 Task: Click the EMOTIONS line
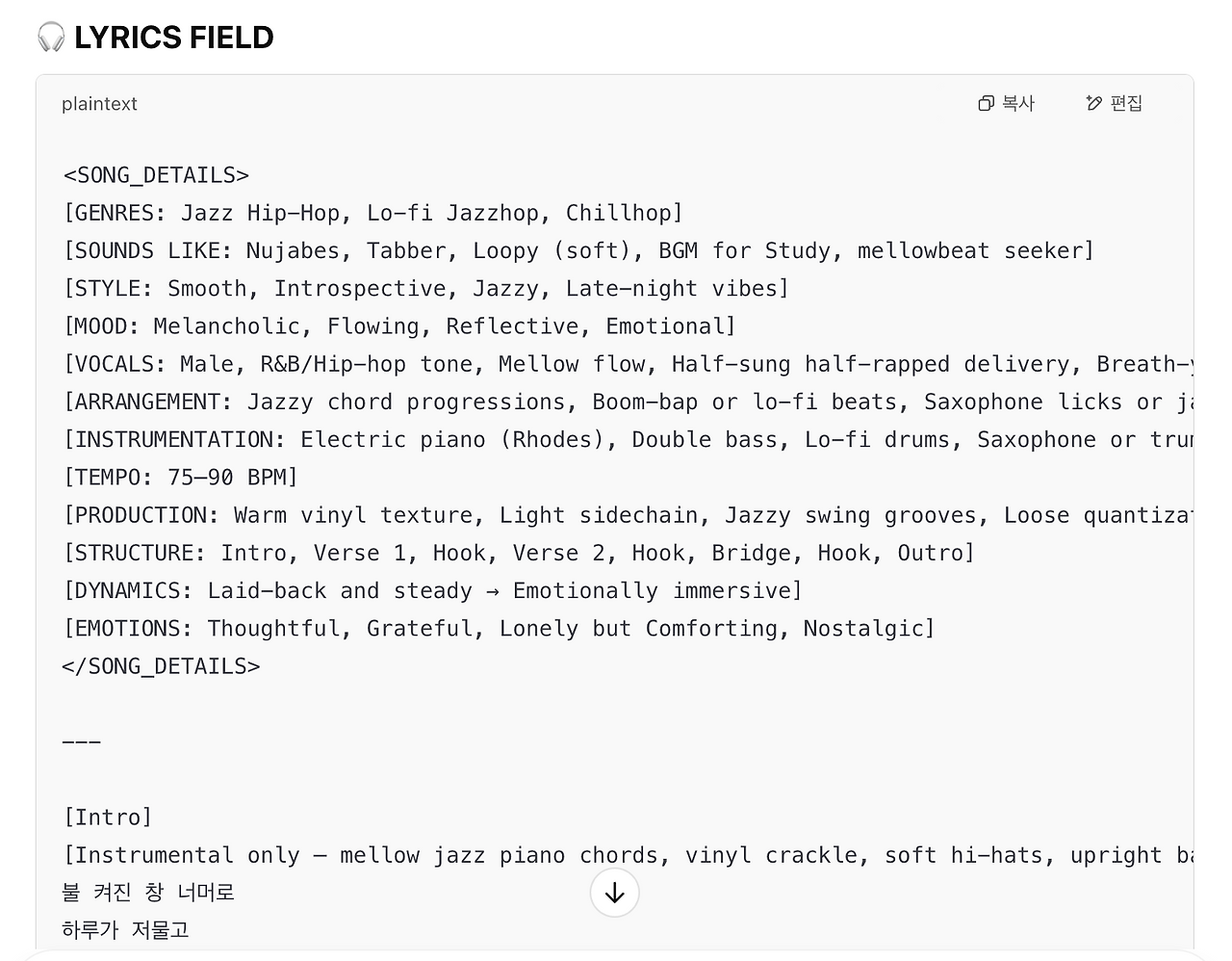(499, 629)
